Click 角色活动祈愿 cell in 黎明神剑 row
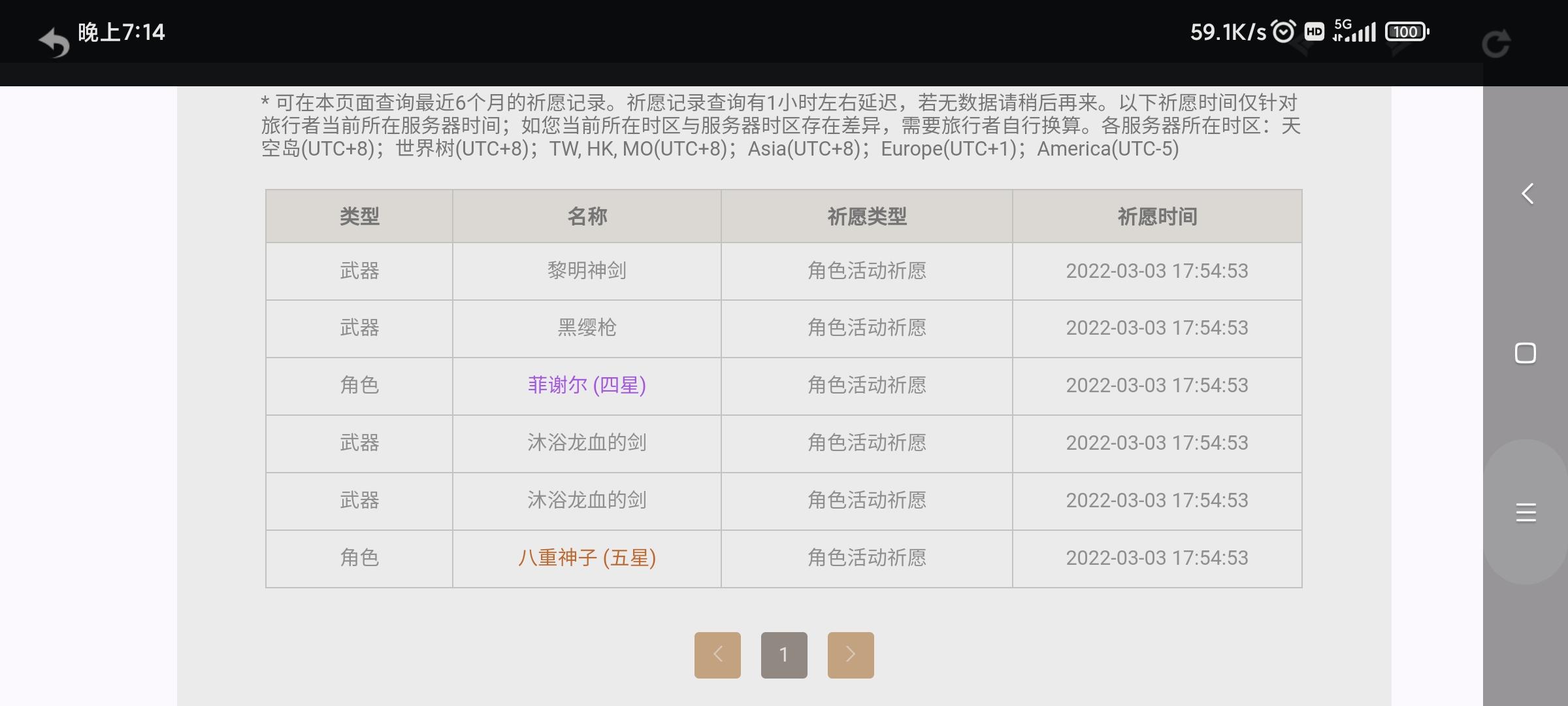1568x706 pixels. click(x=867, y=271)
